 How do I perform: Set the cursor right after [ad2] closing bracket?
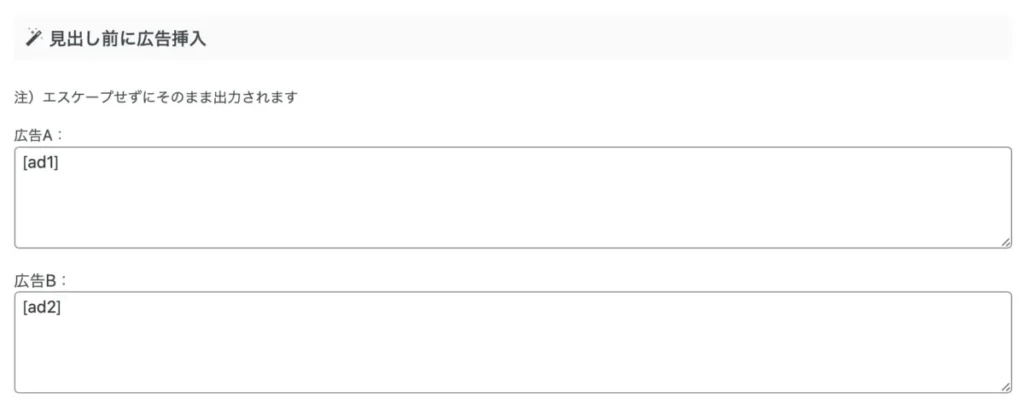[x=61, y=308]
